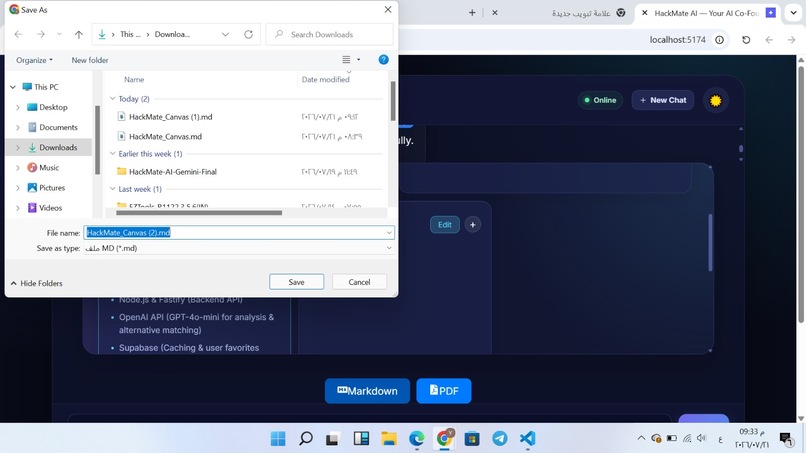806x453 pixels.
Task: Switch to the HackMate AI tab
Action: 705,13
